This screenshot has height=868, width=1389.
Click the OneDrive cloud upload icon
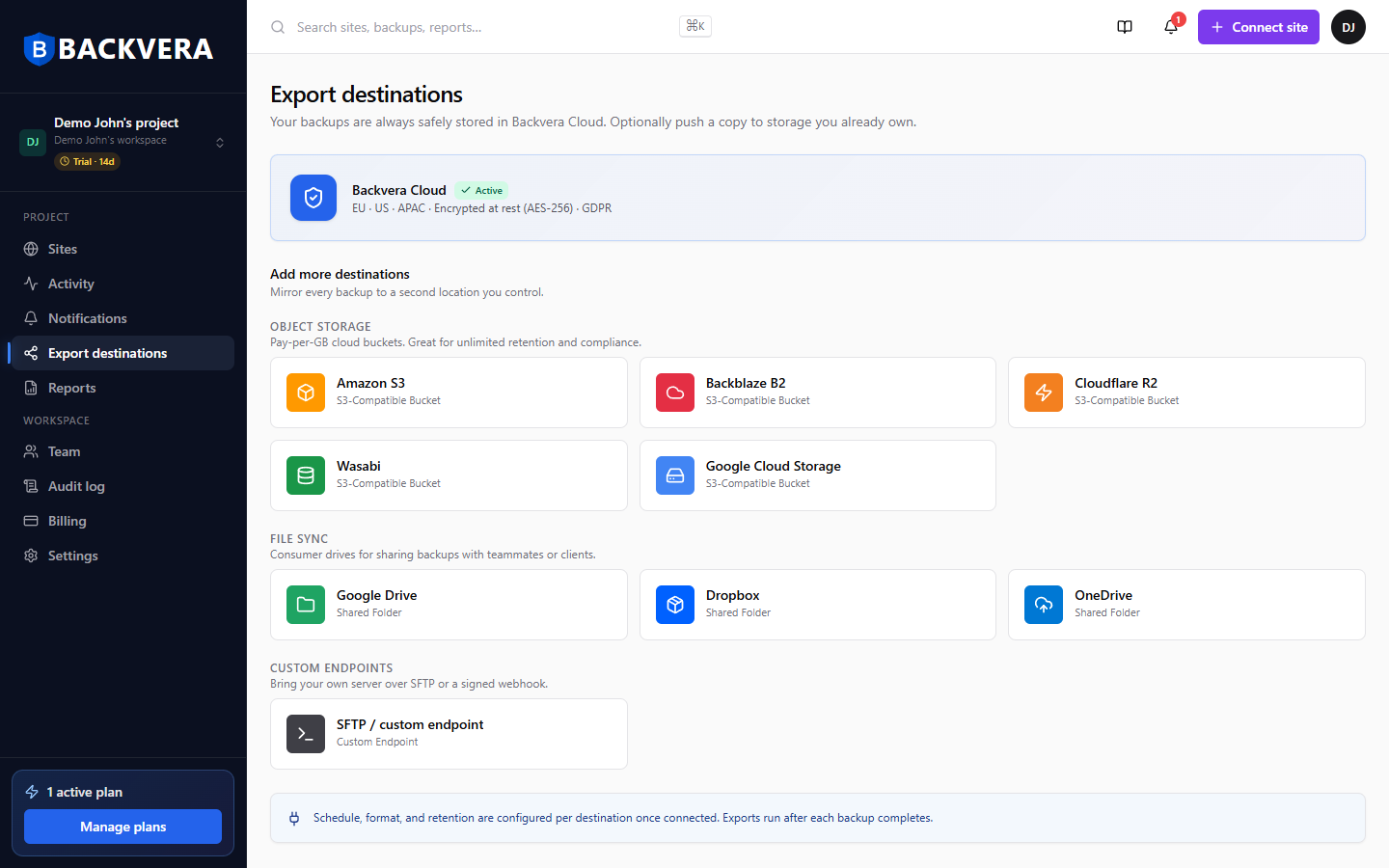pyautogui.click(x=1044, y=605)
